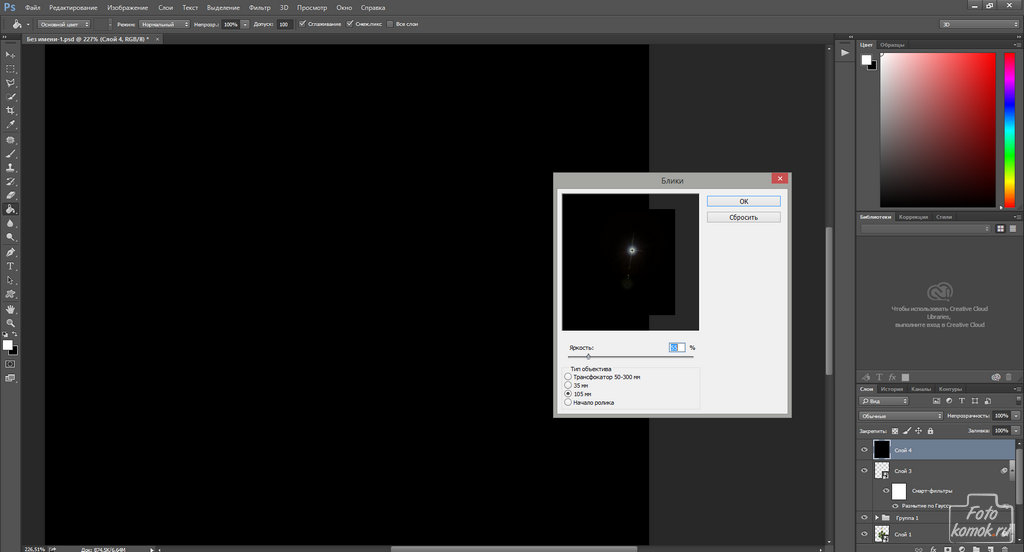Viewport: 1024px width, 552px height.
Task: Hide layer Слой 4 with eye icon
Action: (865, 450)
